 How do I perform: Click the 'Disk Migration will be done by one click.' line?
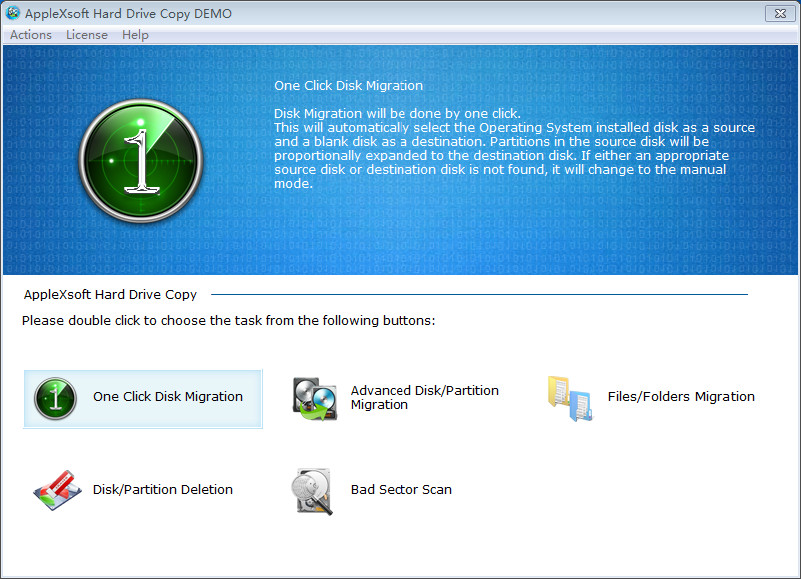[x=397, y=113]
